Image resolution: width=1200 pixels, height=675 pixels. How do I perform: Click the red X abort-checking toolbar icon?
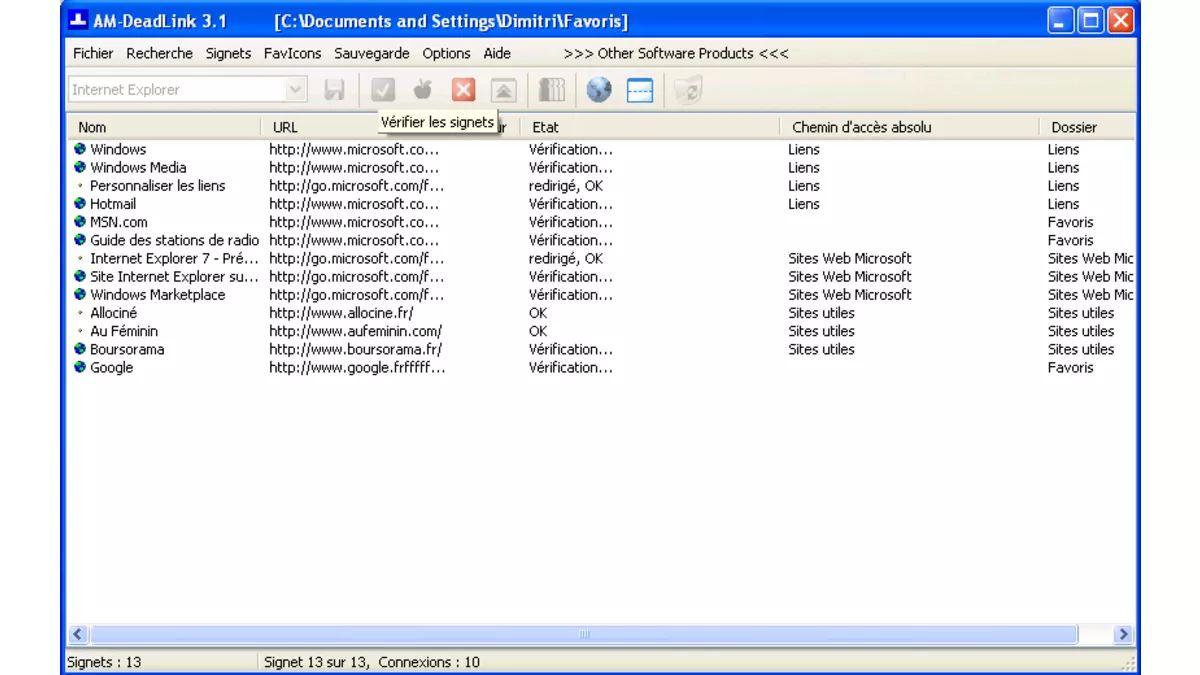(x=463, y=90)
